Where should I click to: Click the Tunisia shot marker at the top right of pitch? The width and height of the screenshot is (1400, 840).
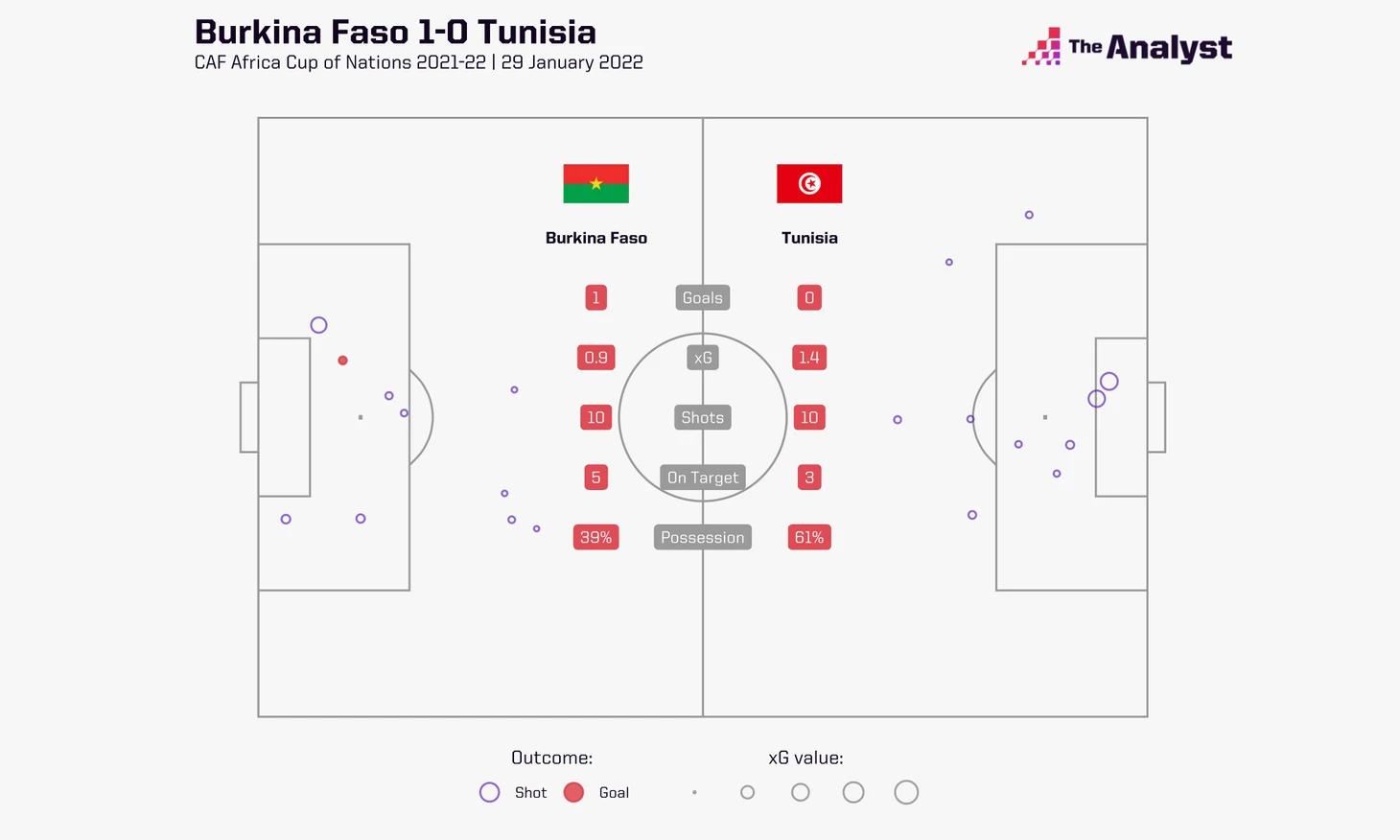1029,215
